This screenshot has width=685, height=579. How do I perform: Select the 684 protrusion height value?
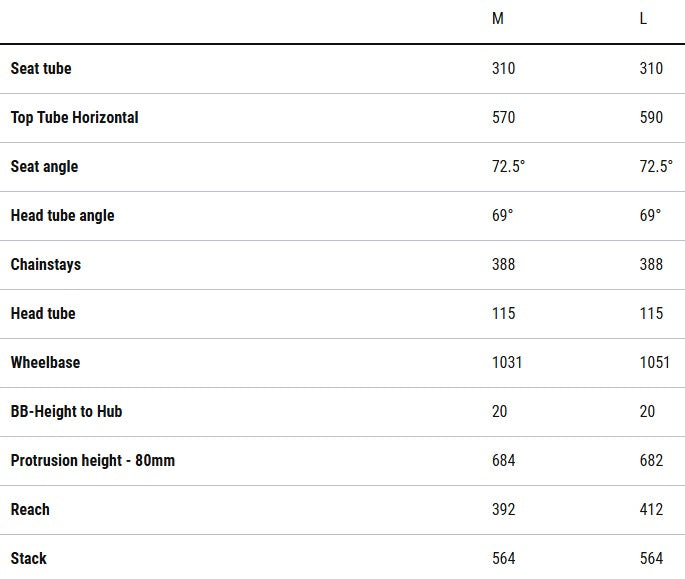pyautogui.click(x=504, y=461)
